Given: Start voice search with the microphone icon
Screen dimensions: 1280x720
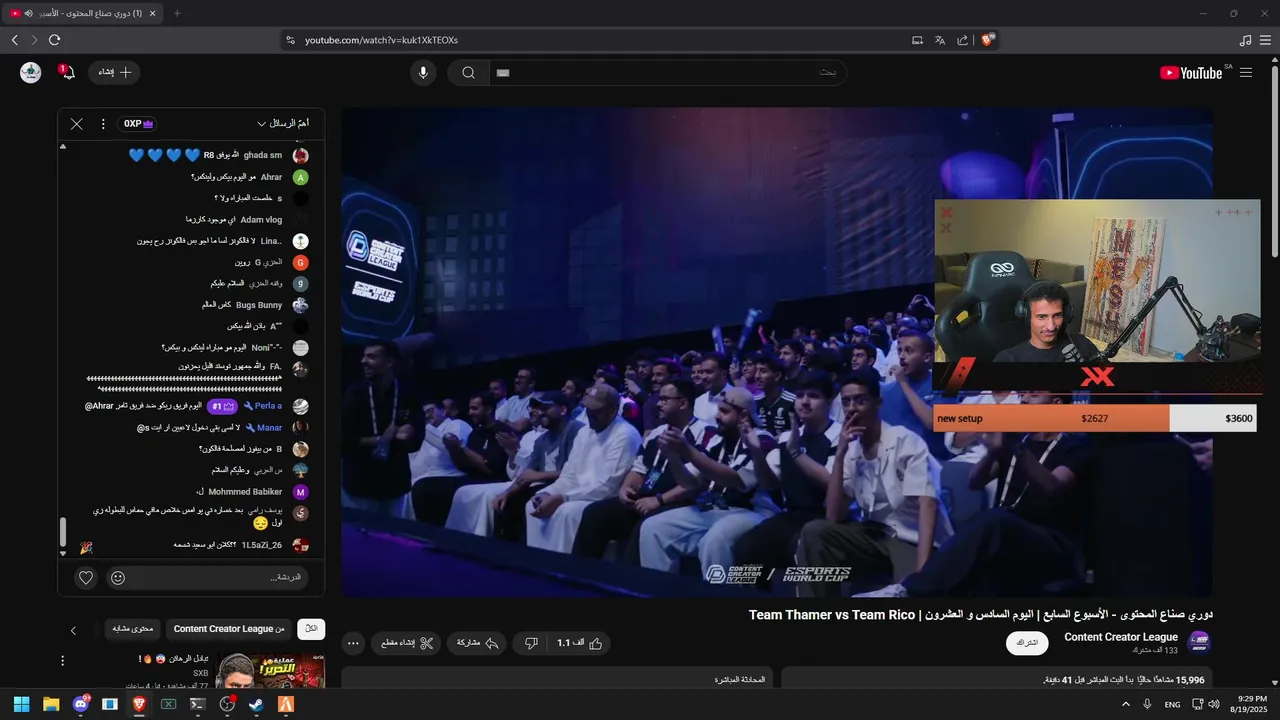Looking at the screenshot, I should pos(423,72).
